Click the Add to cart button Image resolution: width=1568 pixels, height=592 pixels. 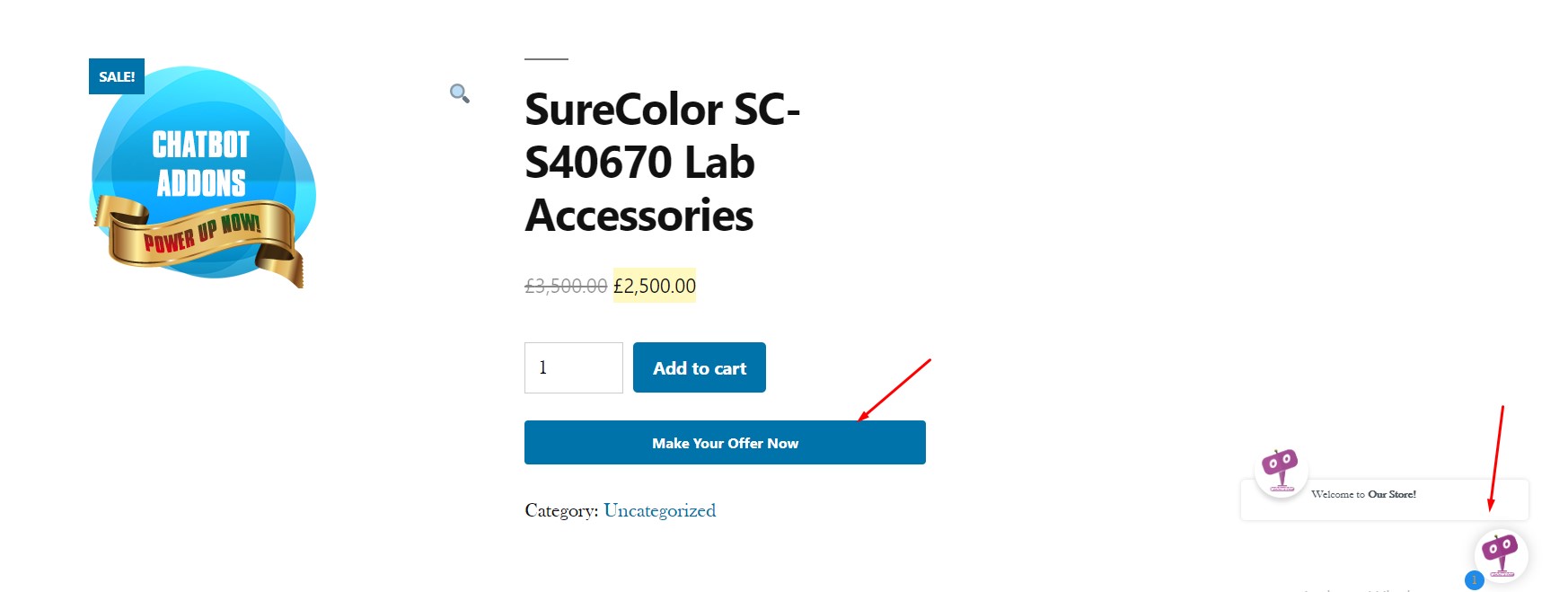(700, 367)
